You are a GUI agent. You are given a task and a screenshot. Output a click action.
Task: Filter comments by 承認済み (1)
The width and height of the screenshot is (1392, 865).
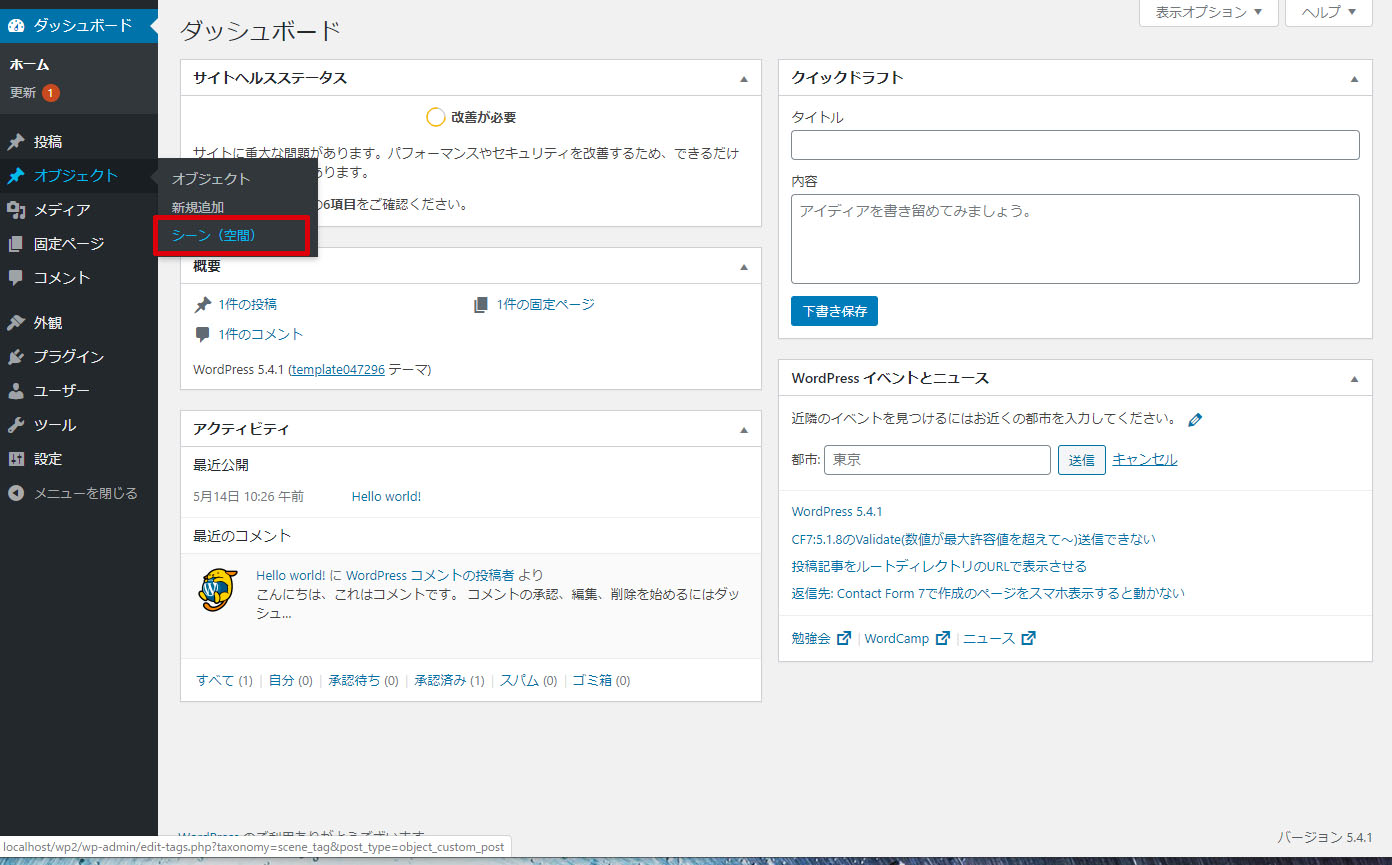tap(449, 681)
